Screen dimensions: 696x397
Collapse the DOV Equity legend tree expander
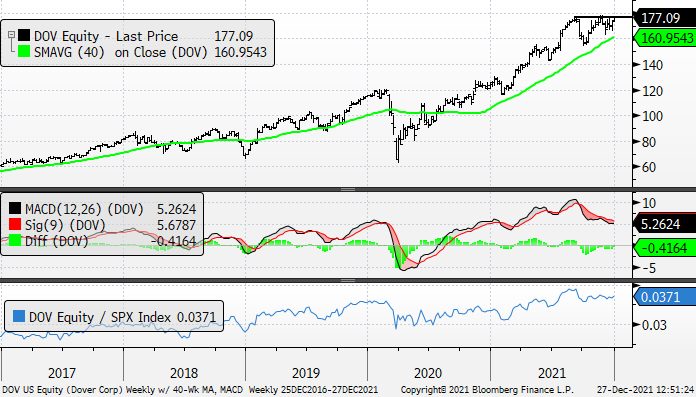point(12,35)
